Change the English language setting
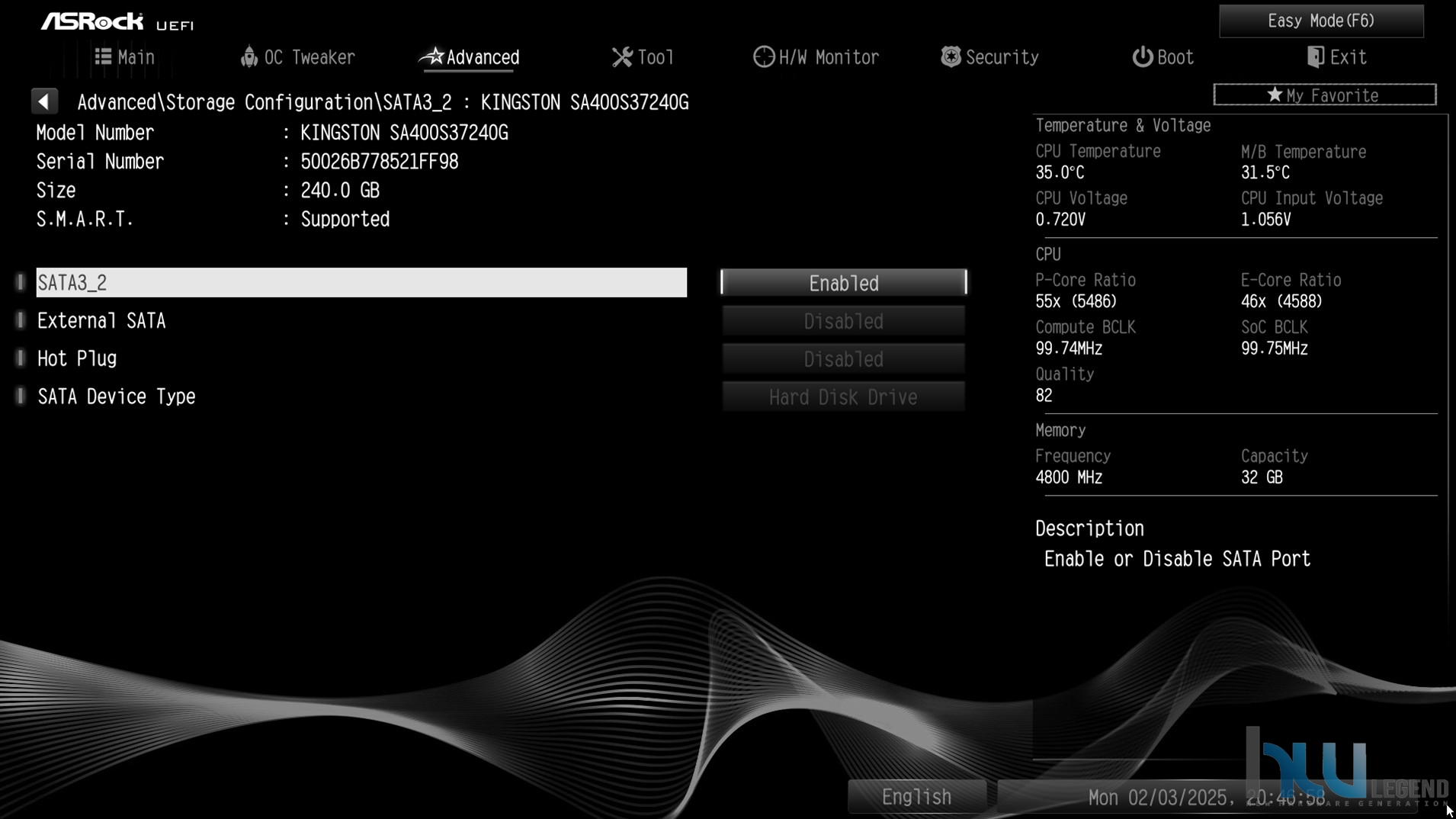The height and width of the screenshot is (819, 1456). pyautogui.click(x=917, y=797)
